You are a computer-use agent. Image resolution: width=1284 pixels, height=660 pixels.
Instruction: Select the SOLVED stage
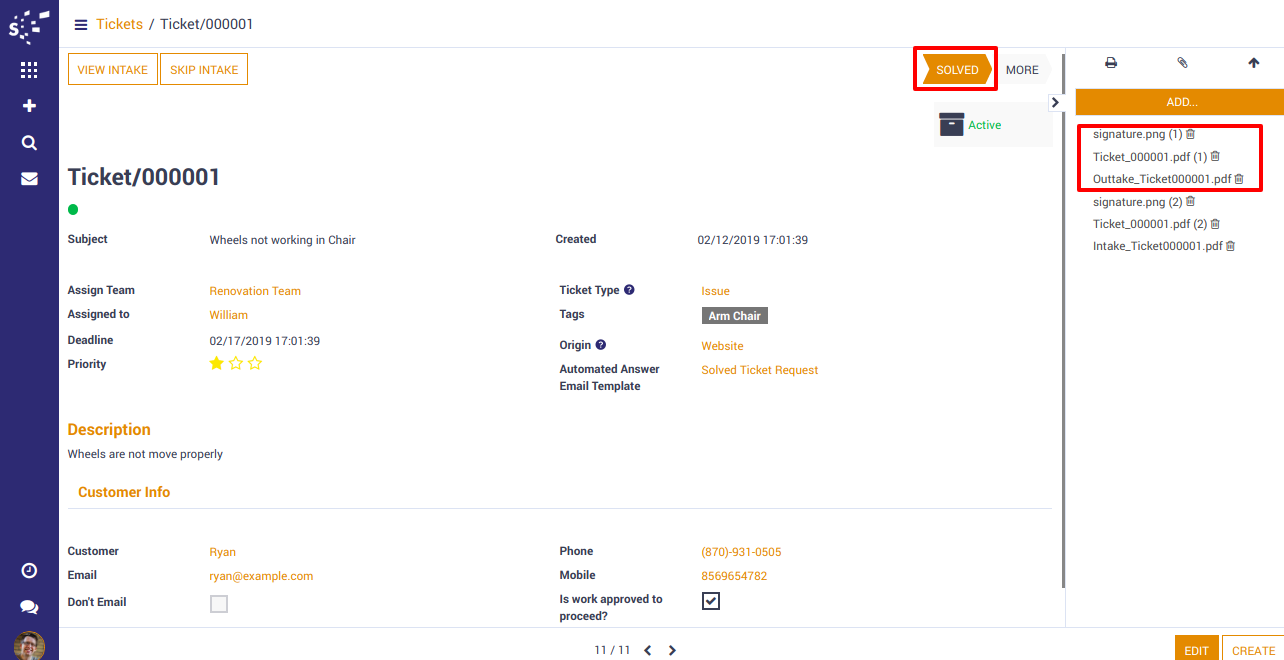tap(956, 70)
